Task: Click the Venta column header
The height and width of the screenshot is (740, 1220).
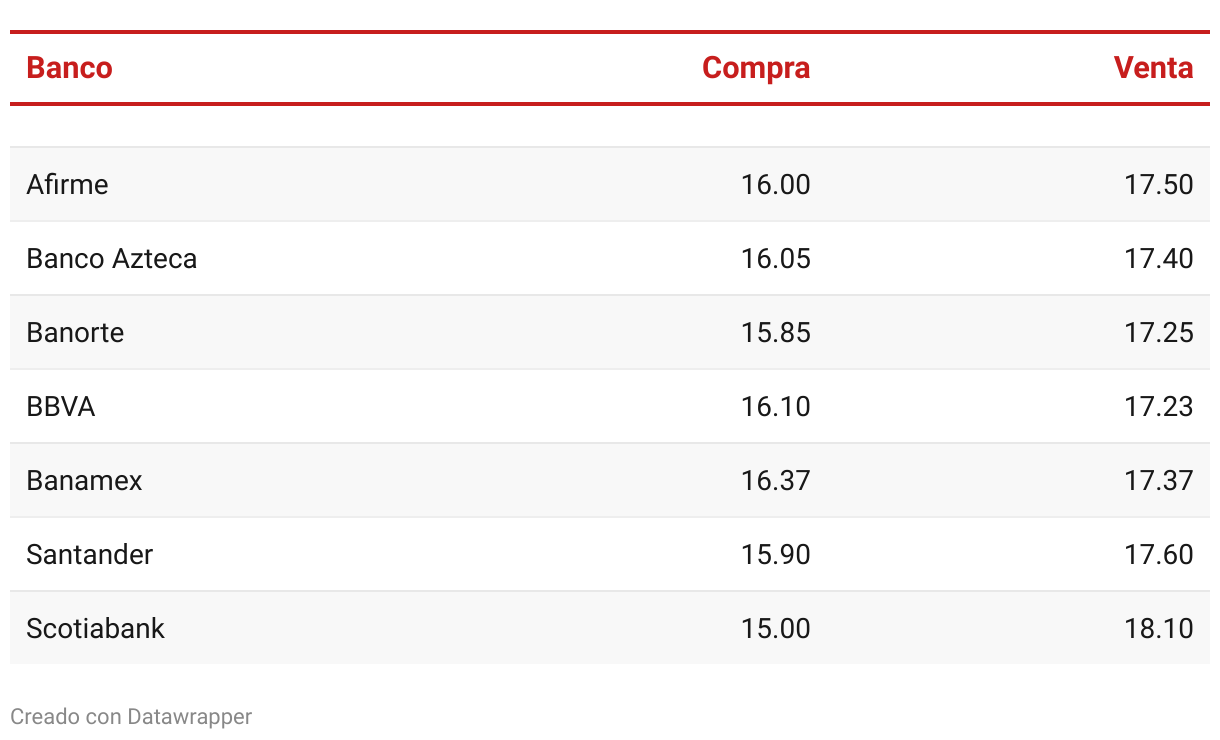Action: tap(1154, 68)
